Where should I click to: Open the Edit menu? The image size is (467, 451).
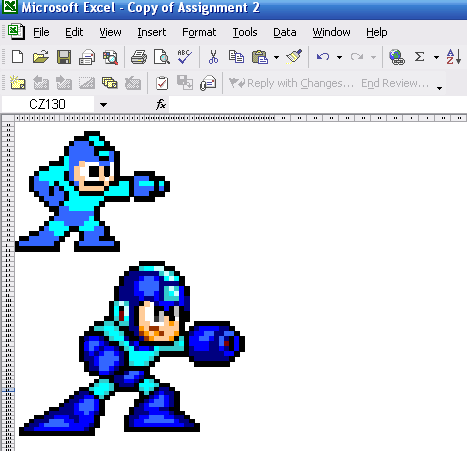pyautogui.click(x=74, y=32)
